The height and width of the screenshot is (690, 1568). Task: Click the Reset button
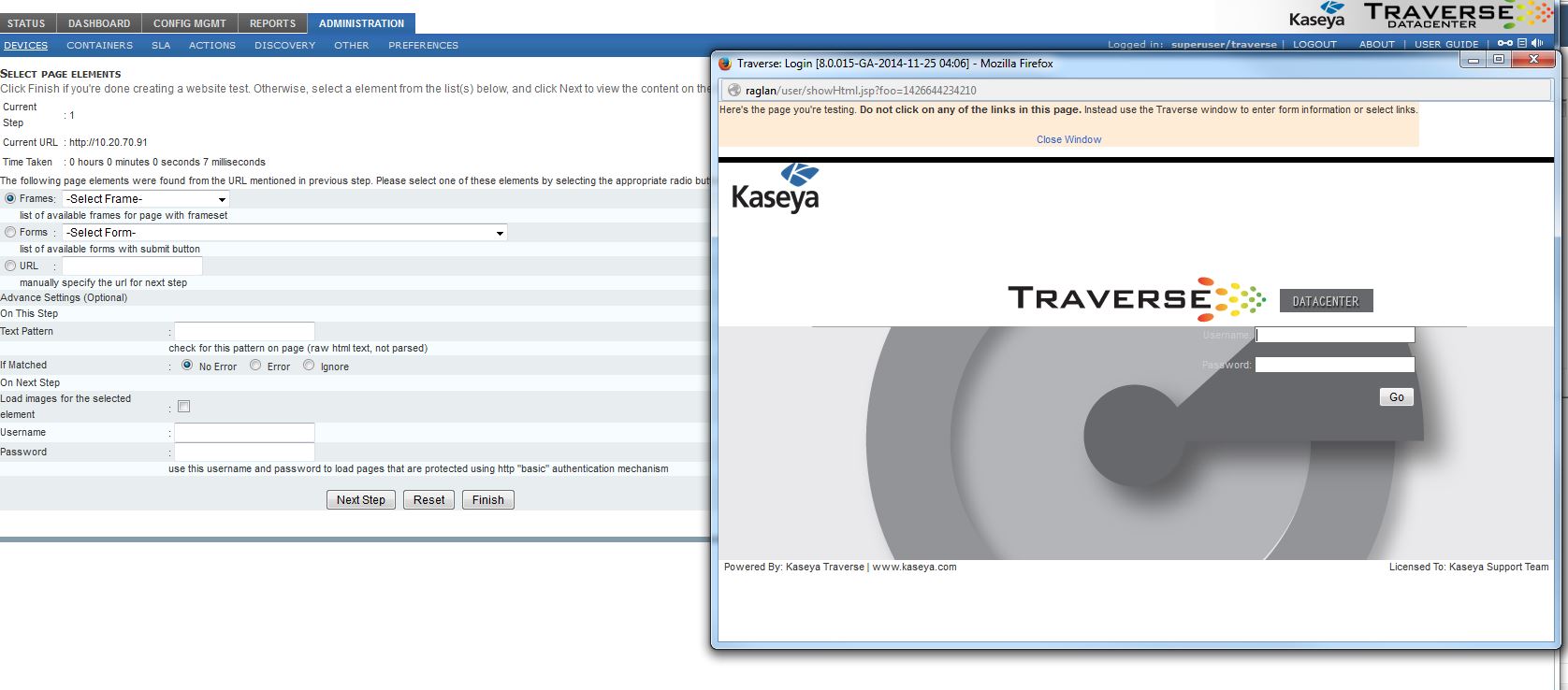(429, 500)
